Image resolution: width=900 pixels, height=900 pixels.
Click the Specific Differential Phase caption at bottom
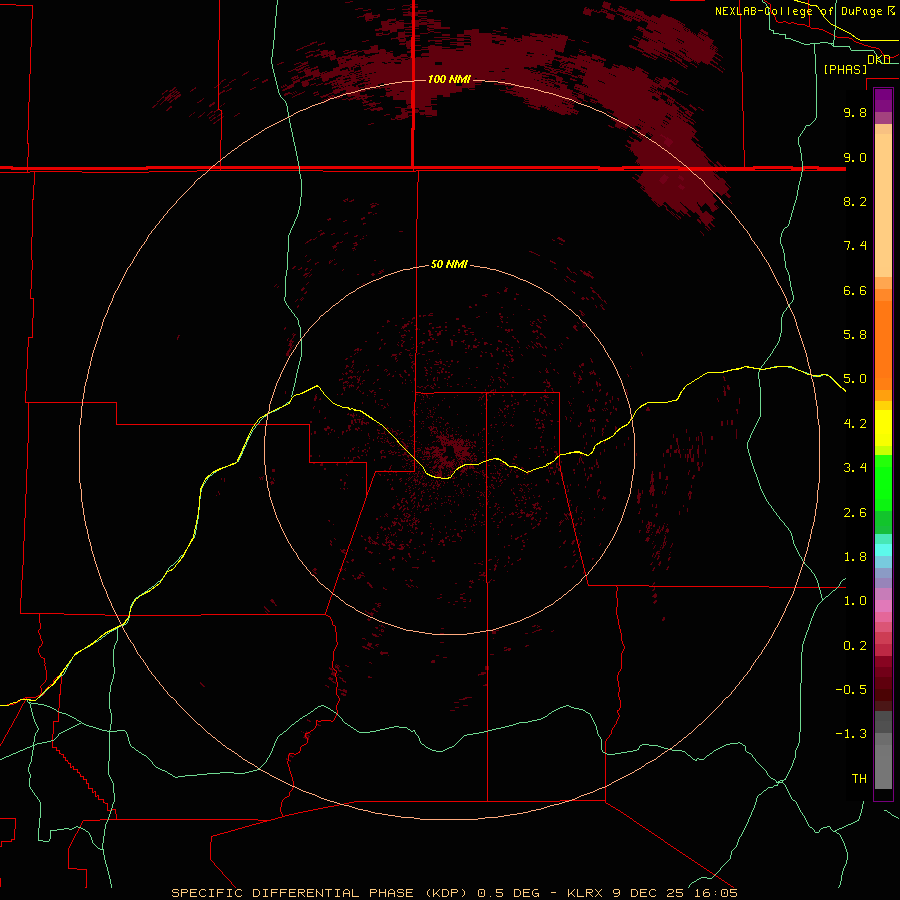454,893
